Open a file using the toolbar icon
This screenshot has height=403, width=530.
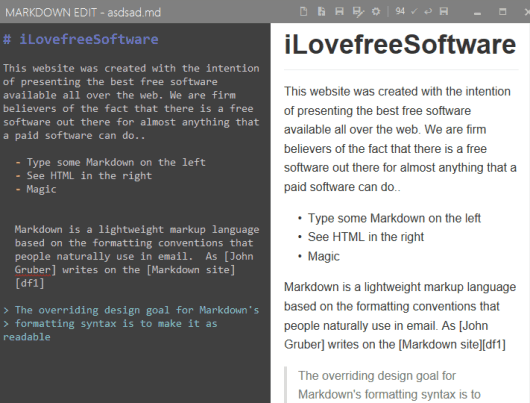tap(321, 12)
